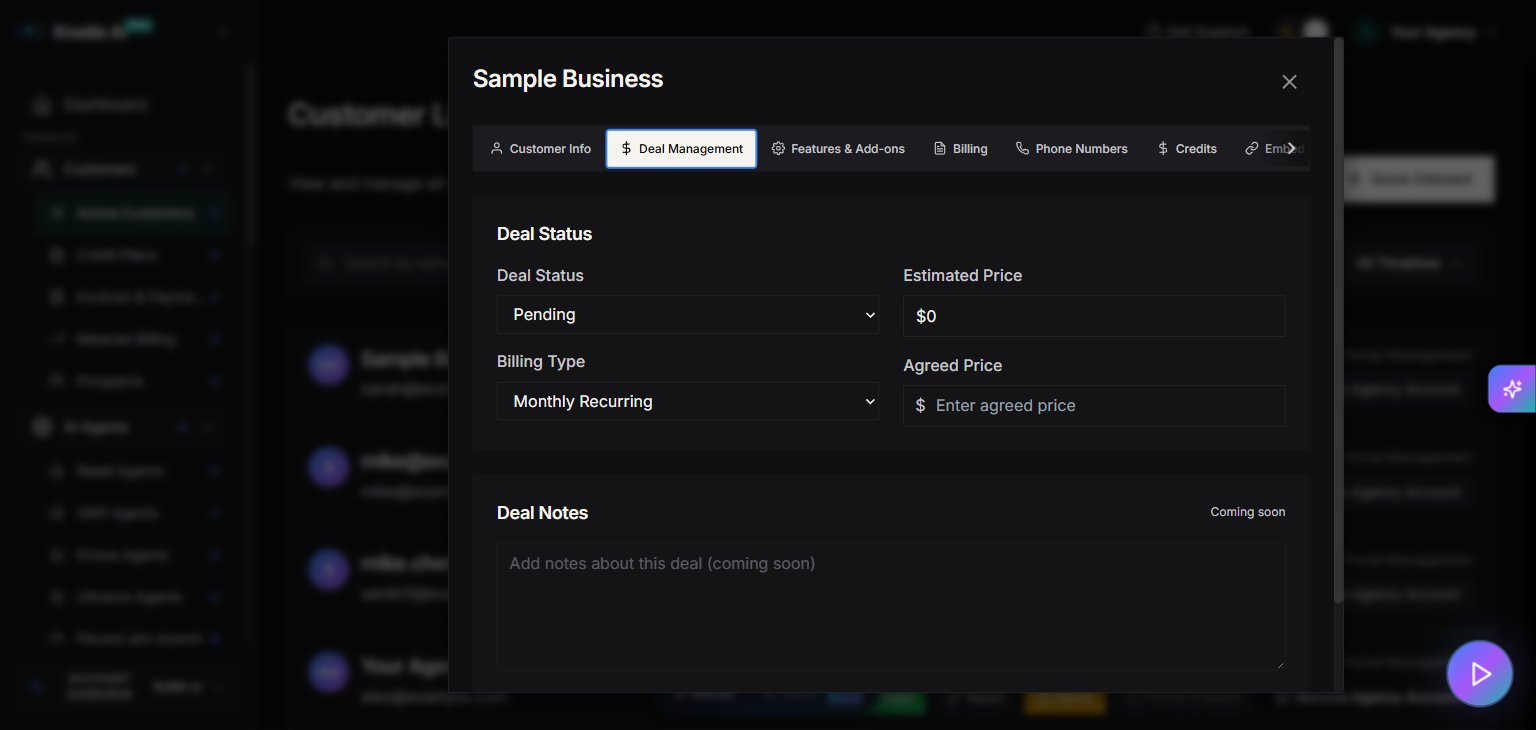Click the dollar icon in Credits tab
This screenshot has width=1536, height=730.
tap(1162, 148)
